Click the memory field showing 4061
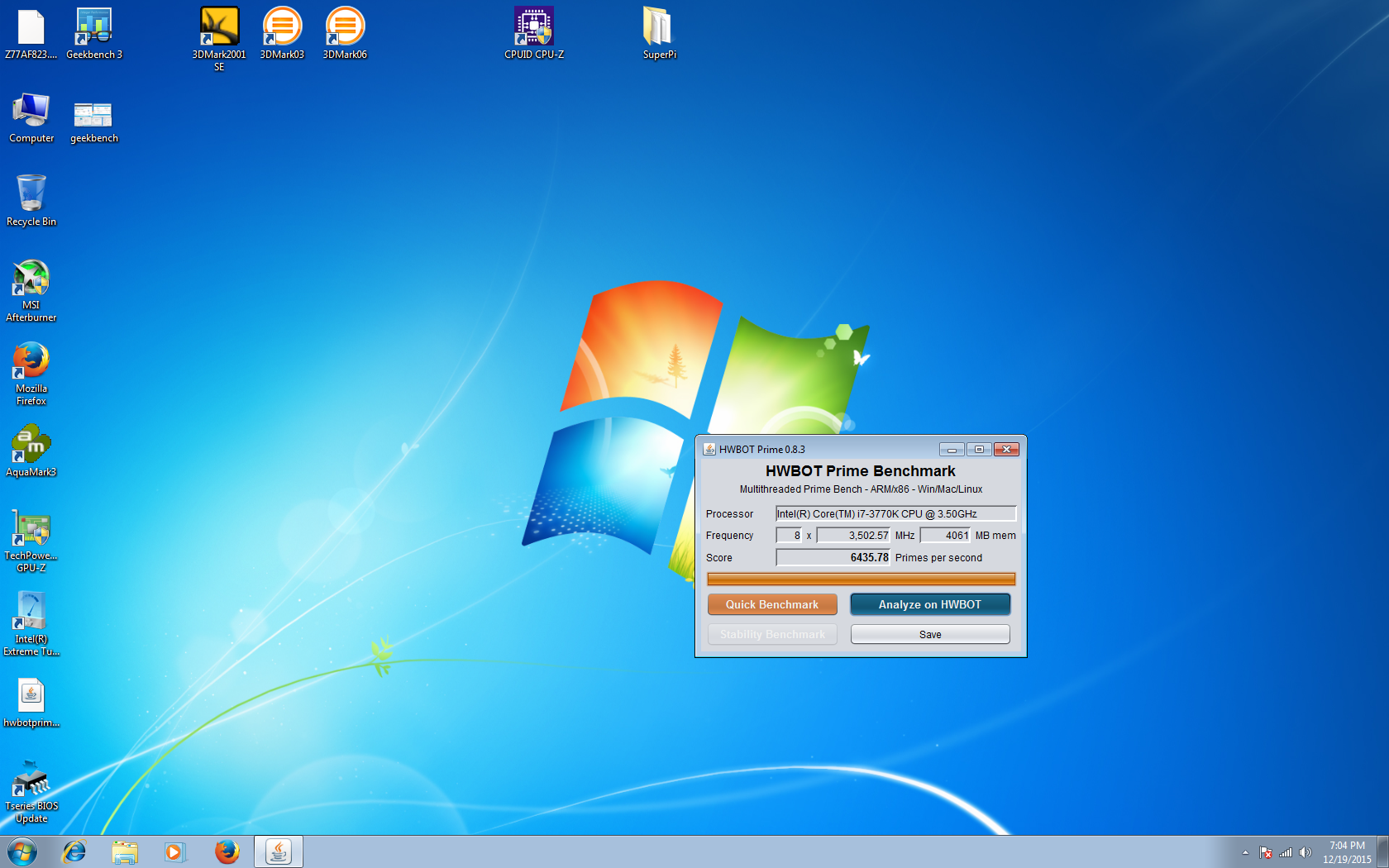Viewport: 1389px width, 868px height. point(945,536)
